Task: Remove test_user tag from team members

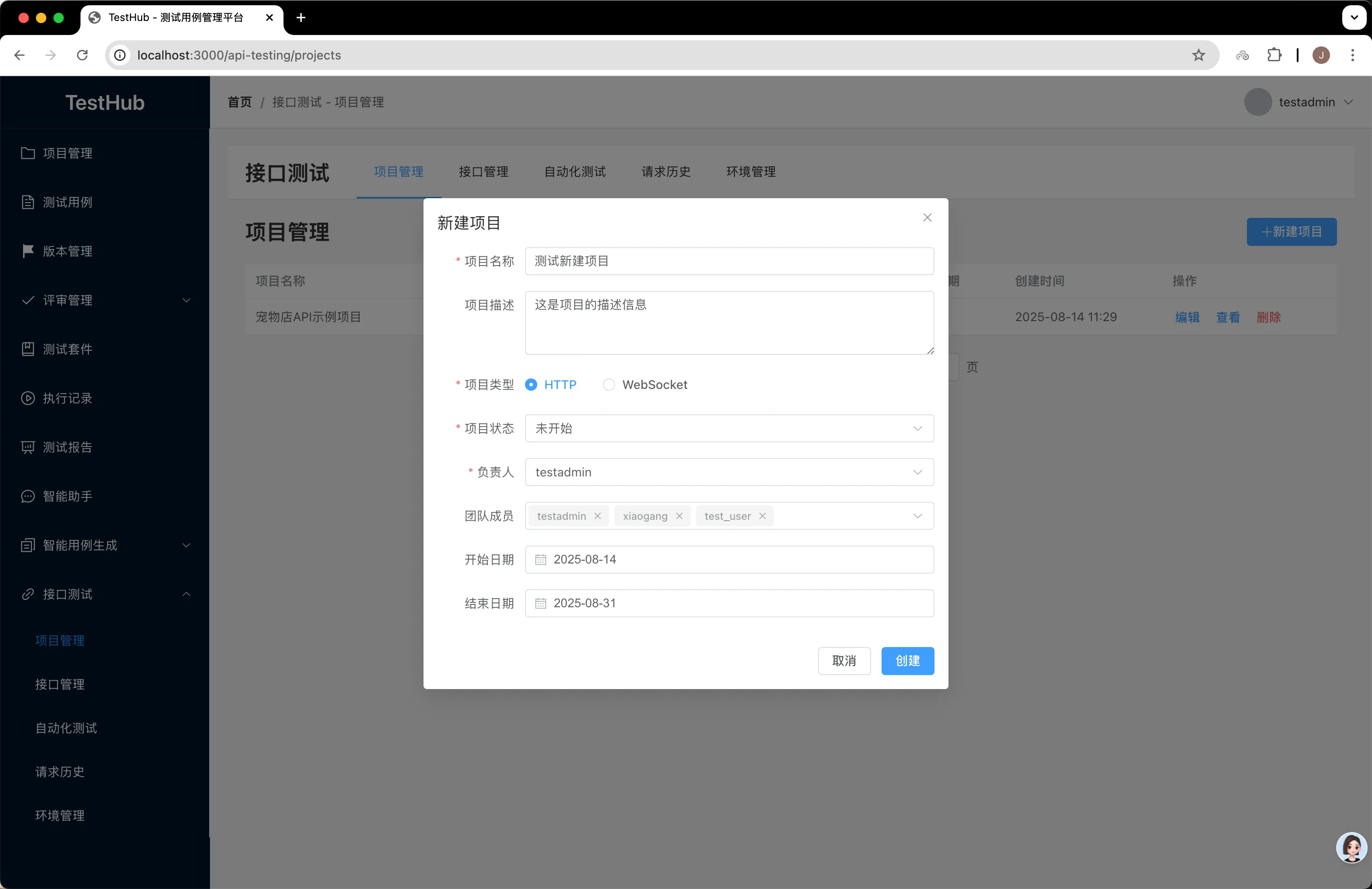Action: tap(762, 516)
